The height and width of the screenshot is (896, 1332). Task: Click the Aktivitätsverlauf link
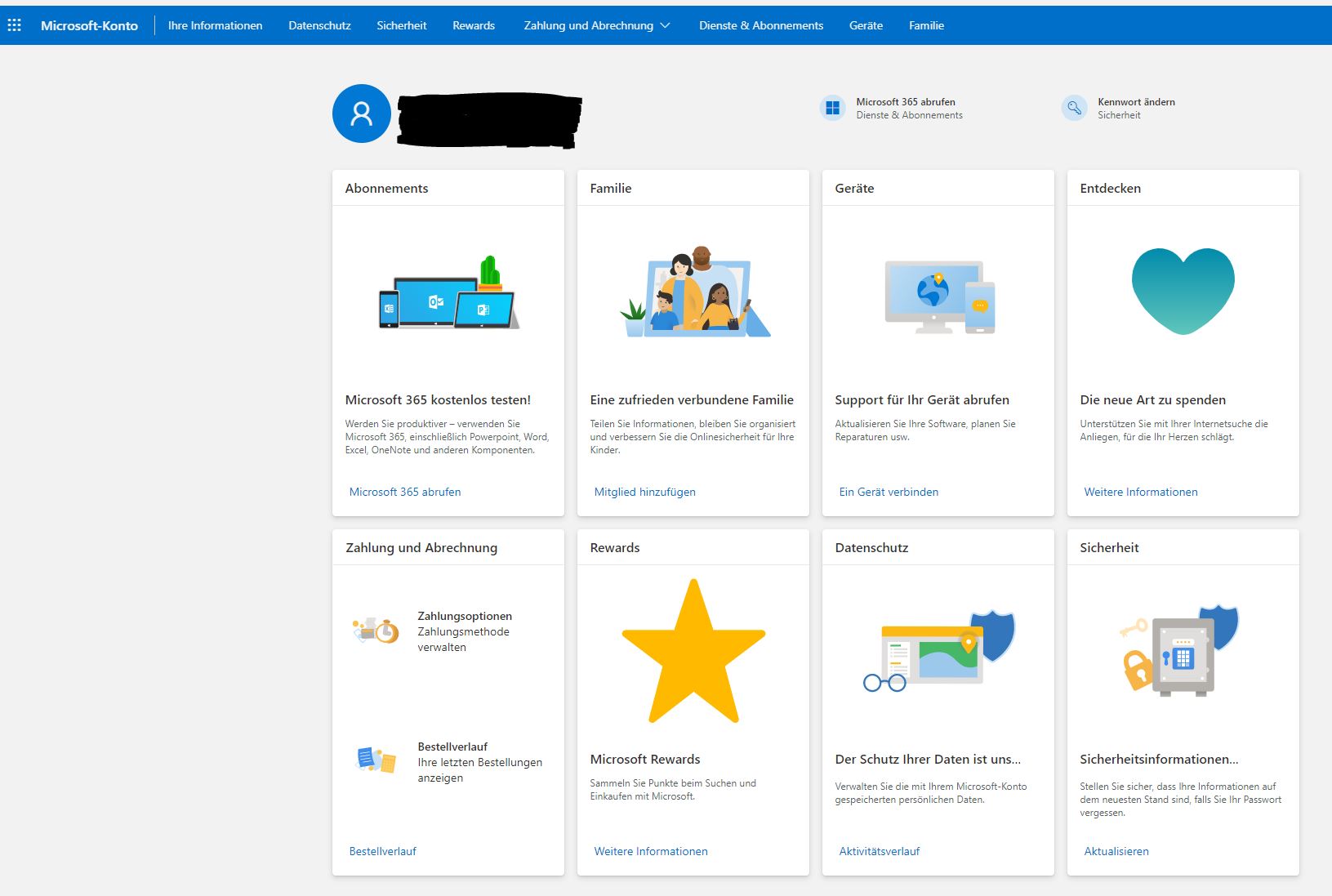coord(880,851)
